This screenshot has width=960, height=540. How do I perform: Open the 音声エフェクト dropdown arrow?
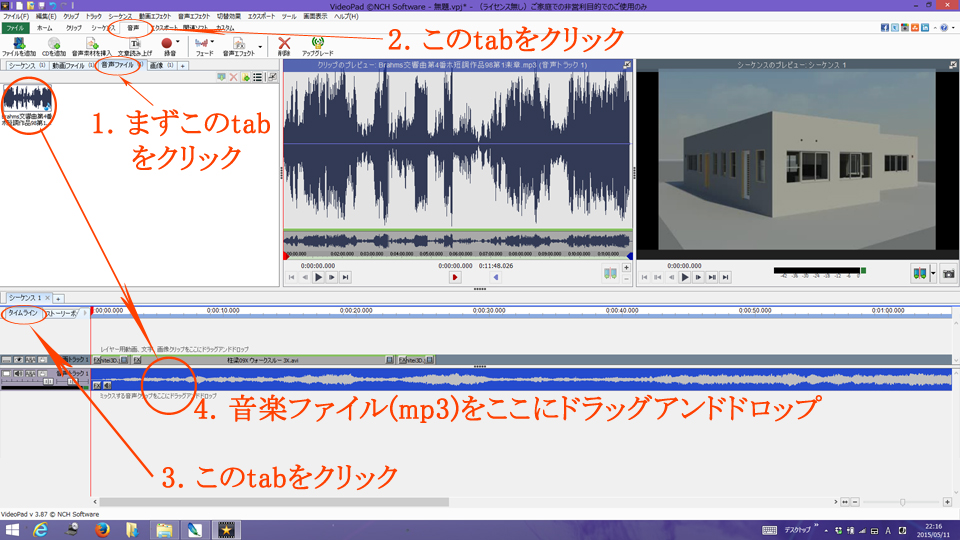[x=260, y=47]
